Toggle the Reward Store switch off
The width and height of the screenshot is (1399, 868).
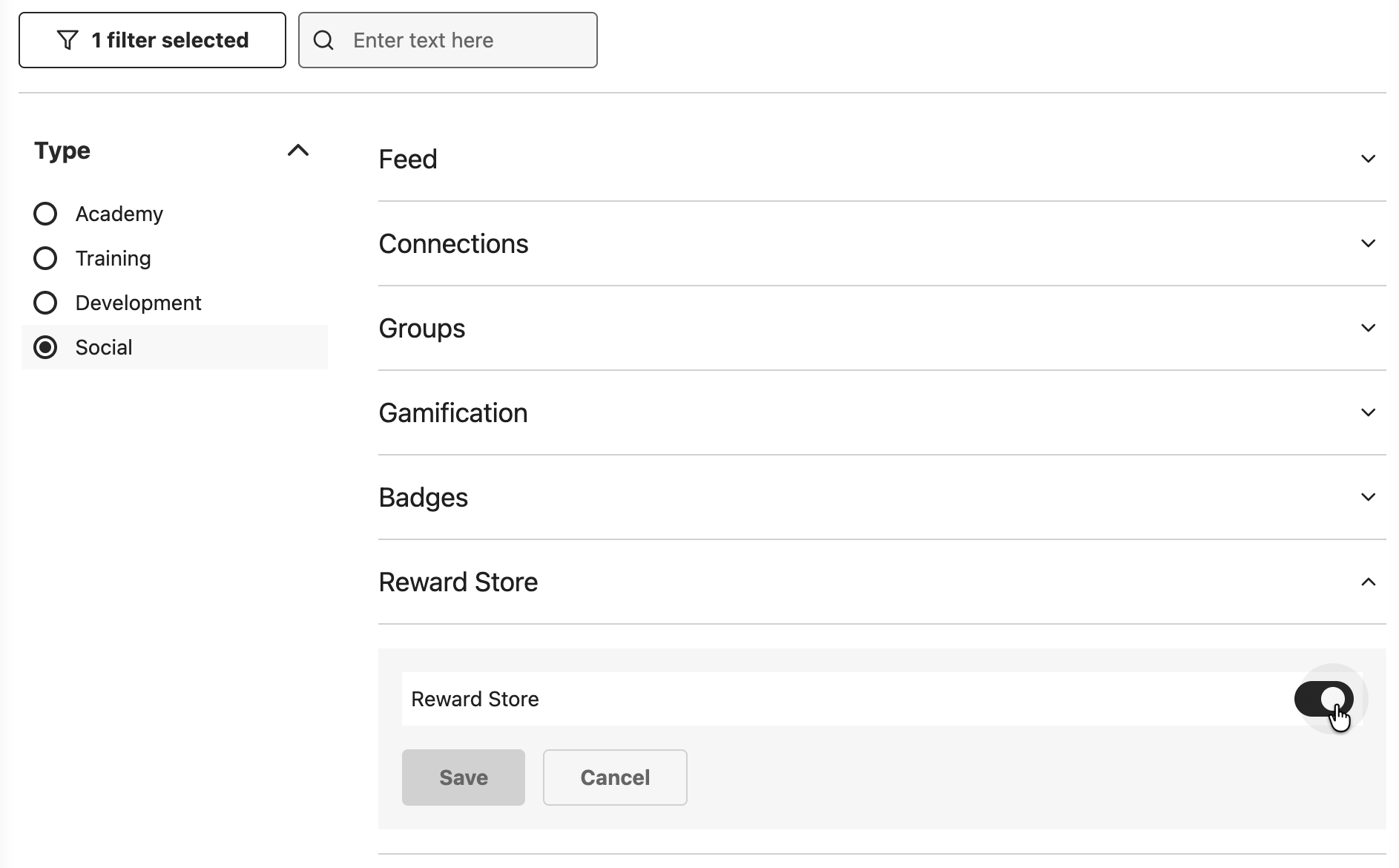(1324, 699)
